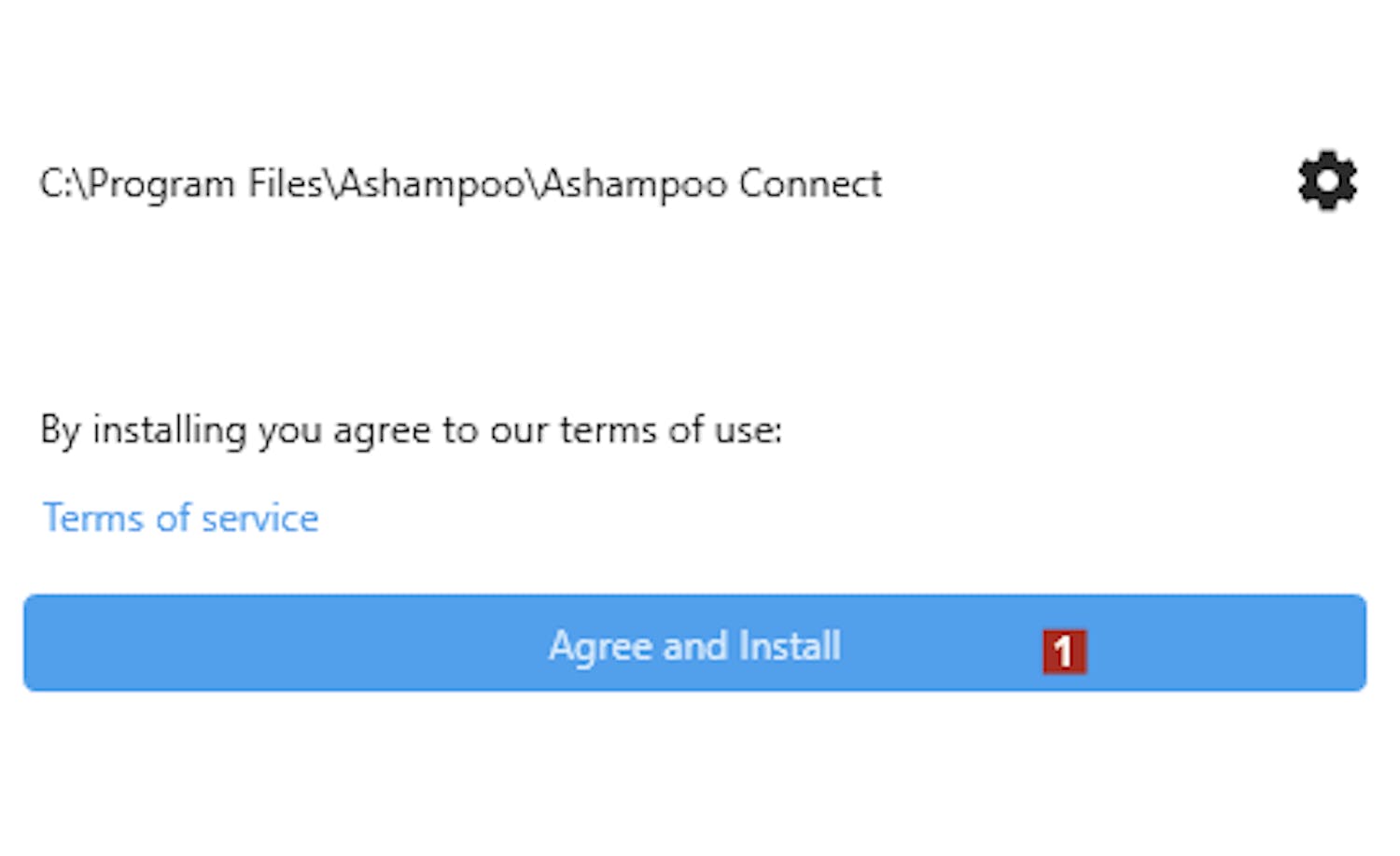Click the "By installing you agree" text
The height and width of the screenshot is (856, 1400).
pos(411,430)
